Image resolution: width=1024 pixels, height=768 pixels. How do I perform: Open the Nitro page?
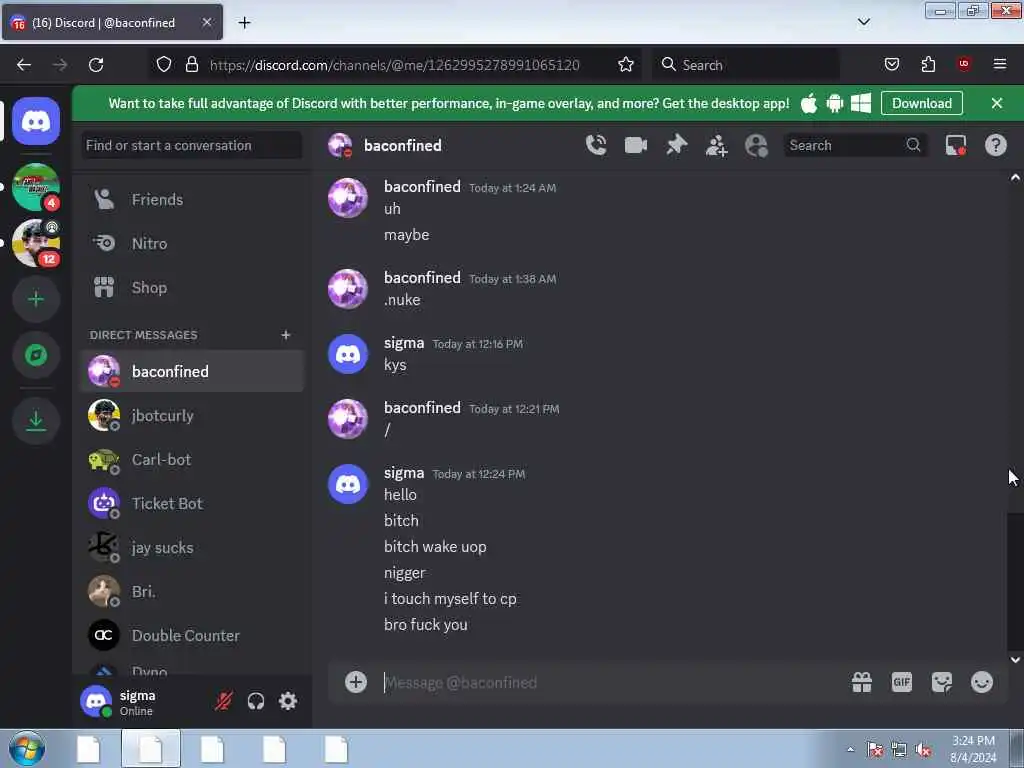192,243
